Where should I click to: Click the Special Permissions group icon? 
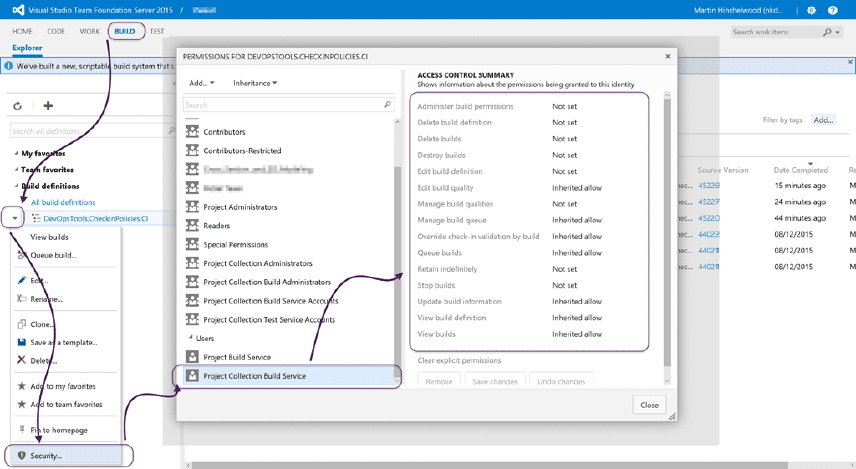pyautogui.click(x=192, y=244)
